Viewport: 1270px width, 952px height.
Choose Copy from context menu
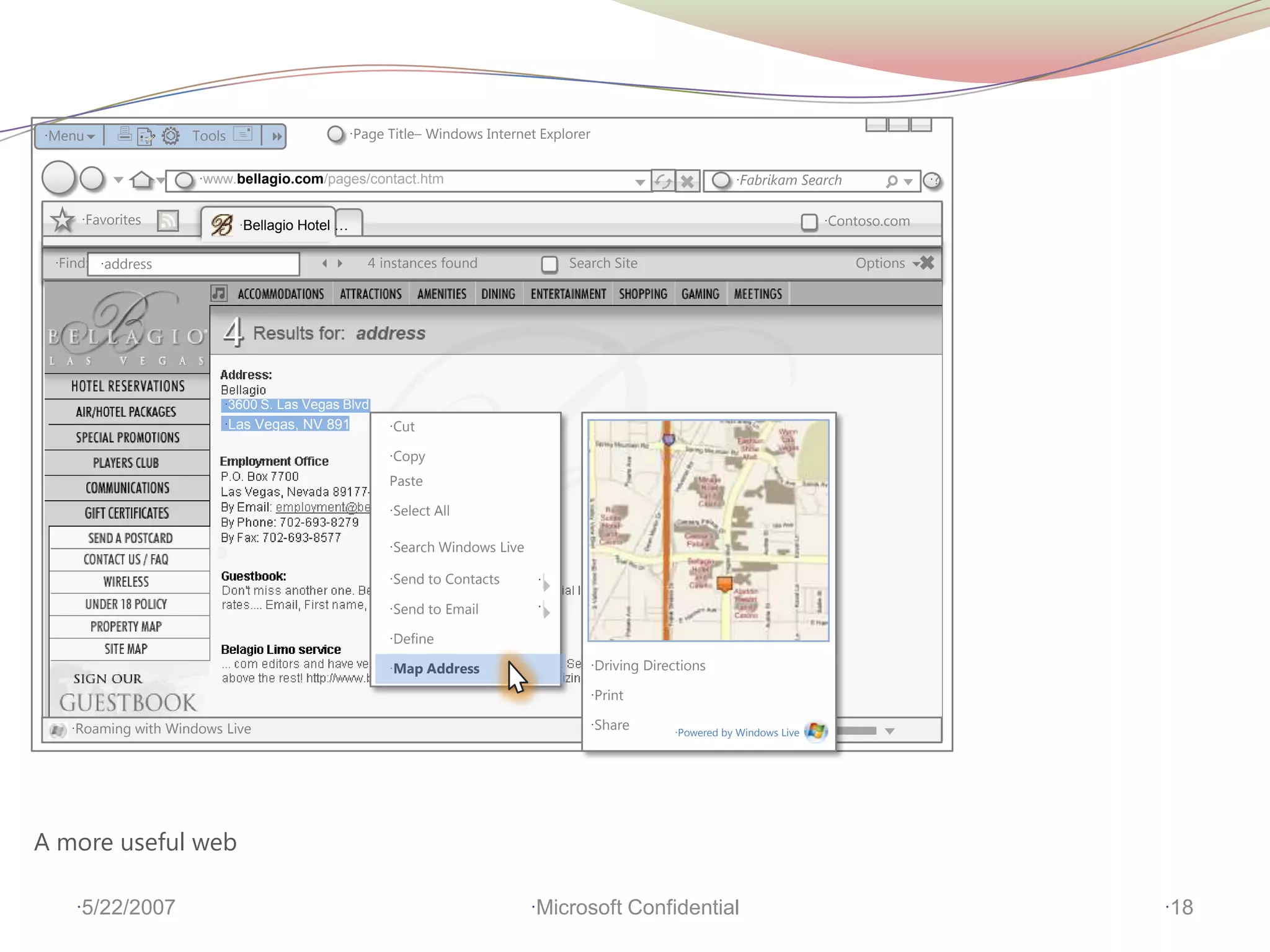point(409,457)
